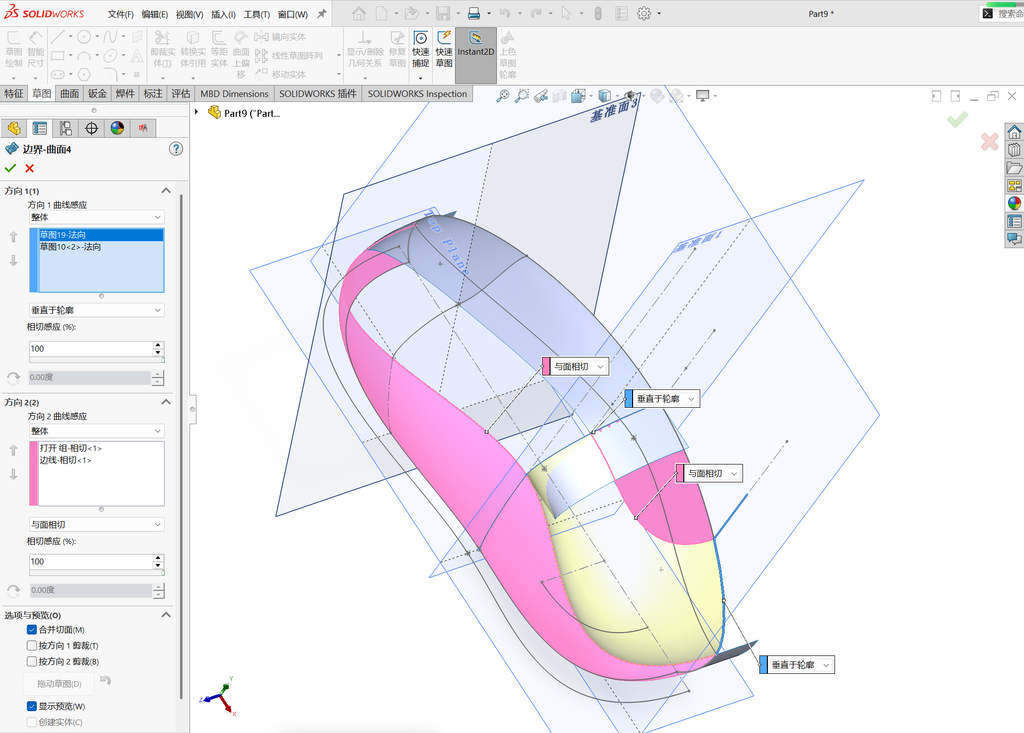
Task: Collapse the 方向 2(2) section
Action: pyautogui.click(x=166, y=402)
